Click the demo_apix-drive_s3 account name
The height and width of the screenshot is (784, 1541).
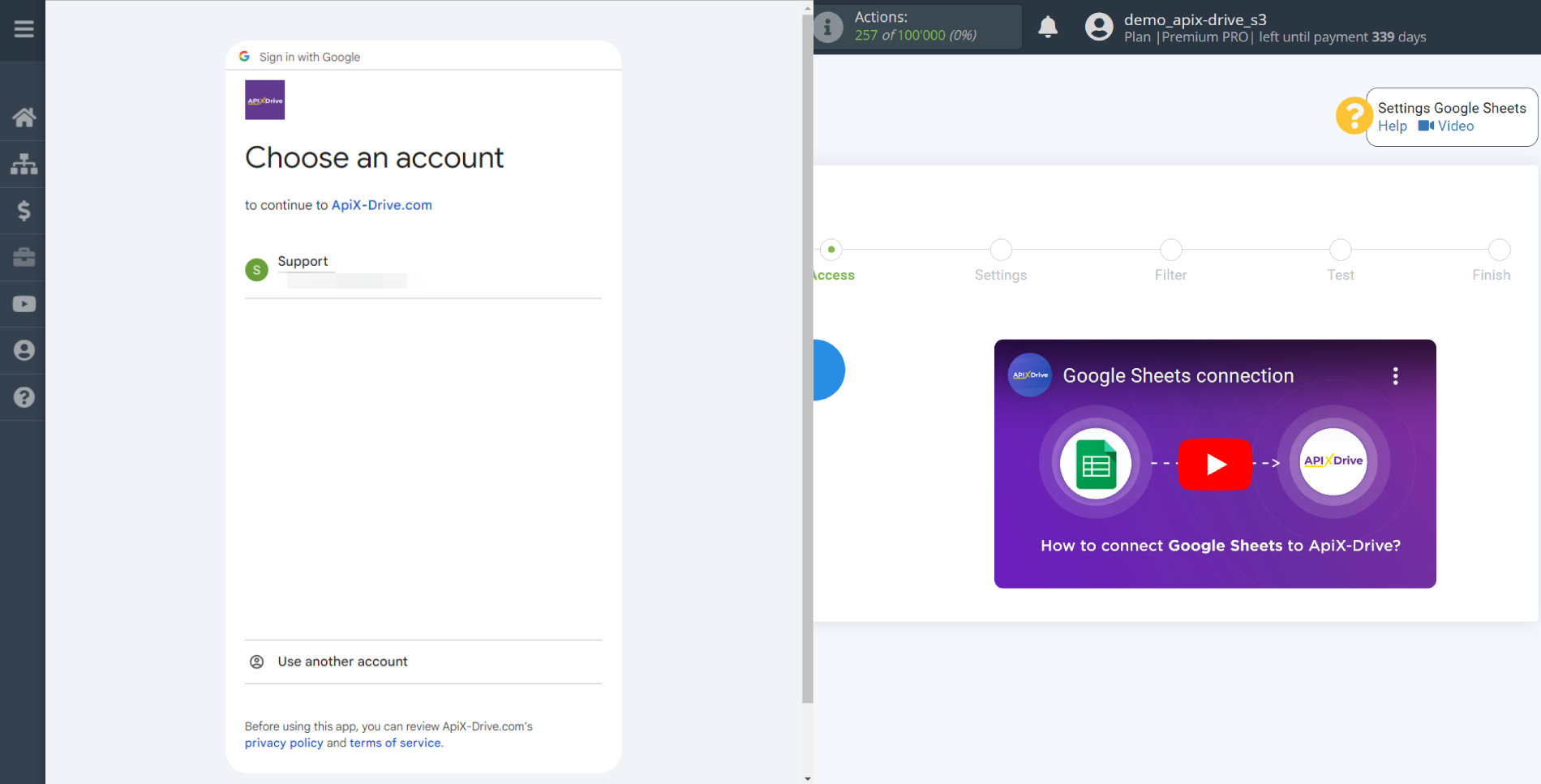coord(1195,19)
